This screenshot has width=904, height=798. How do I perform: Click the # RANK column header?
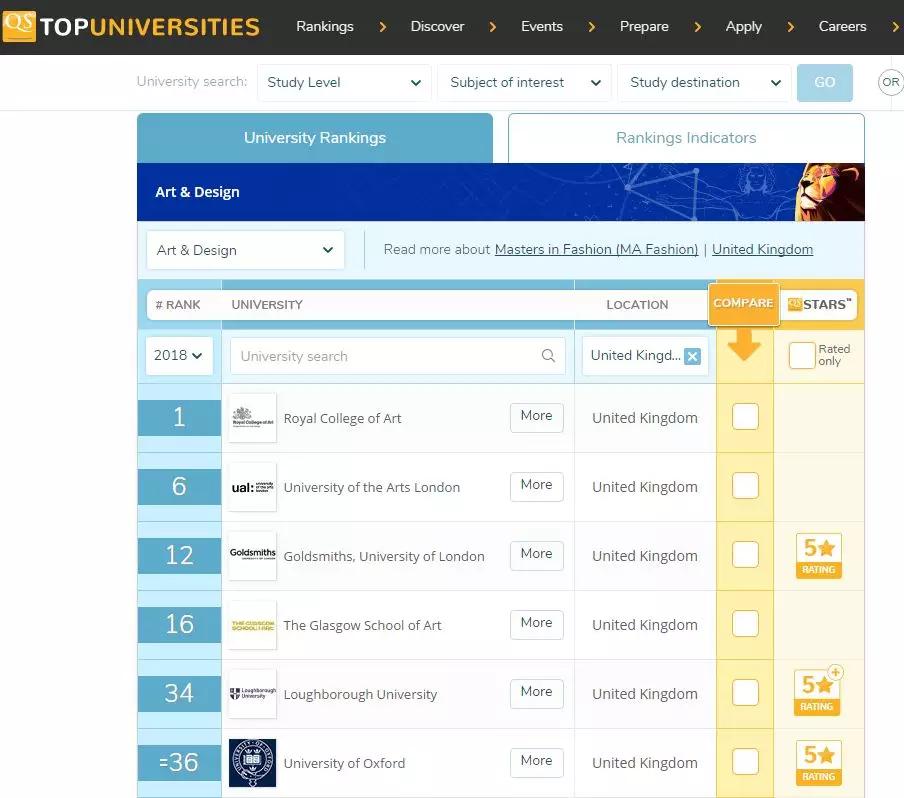178,304
